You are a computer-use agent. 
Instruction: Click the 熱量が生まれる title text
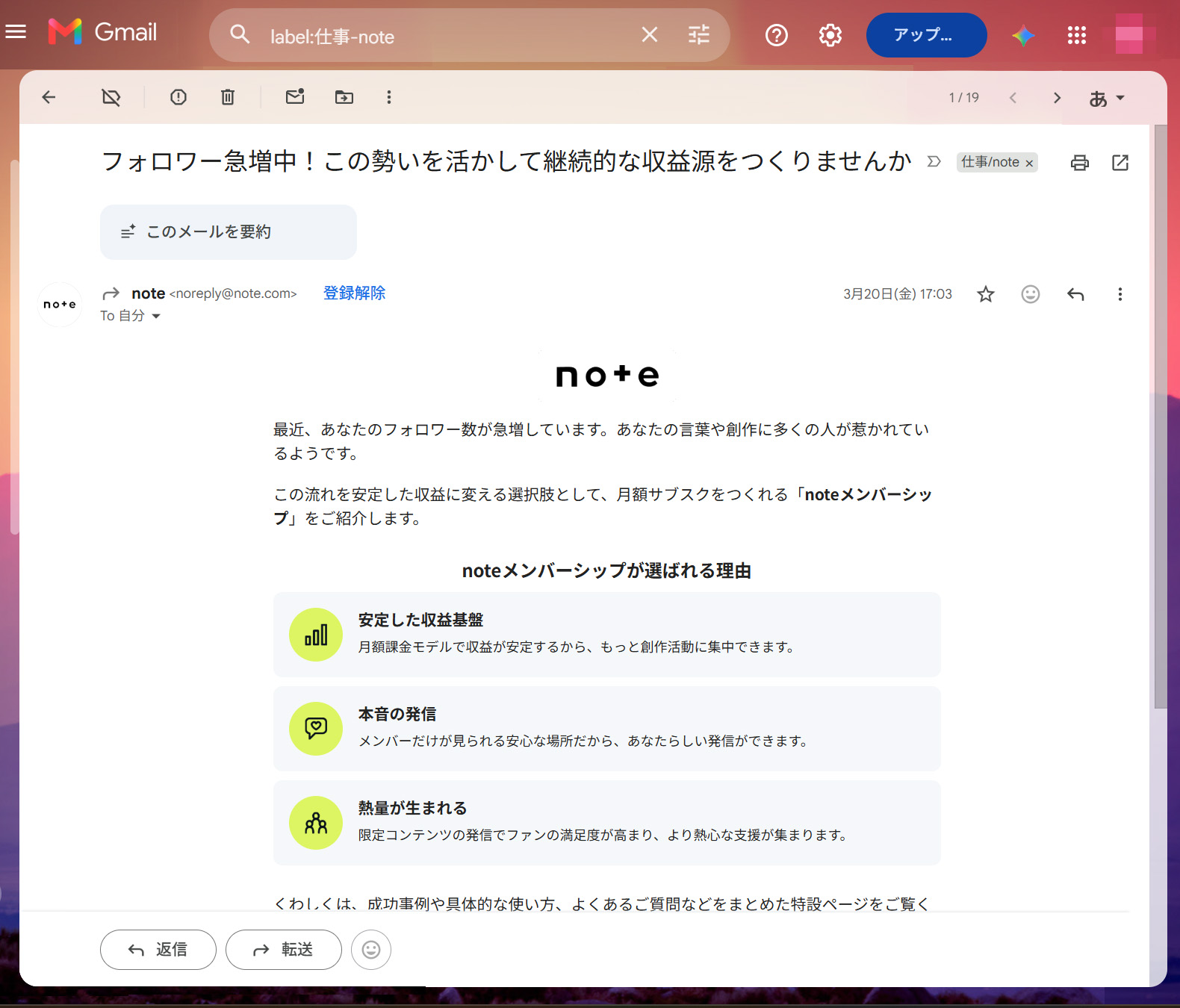[x=412, y=808]
